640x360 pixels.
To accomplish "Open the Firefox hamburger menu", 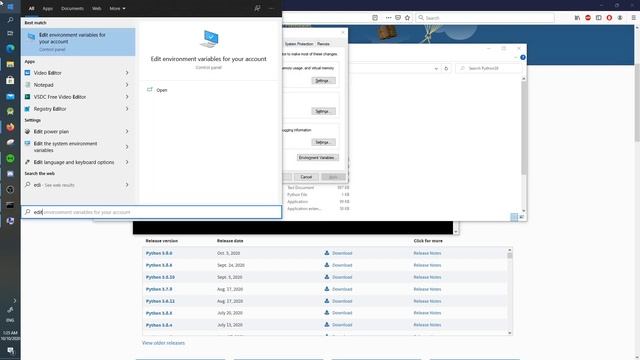I will pos(633,18).
